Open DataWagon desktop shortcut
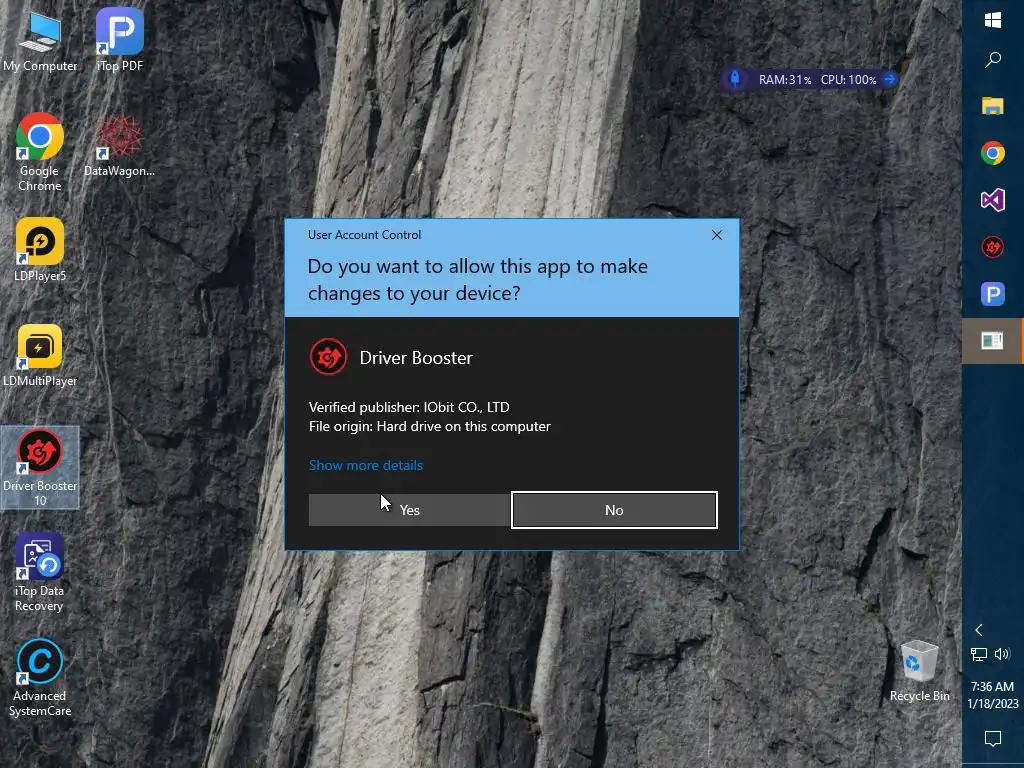This screenshot has width=1024, height=768. 120,146
